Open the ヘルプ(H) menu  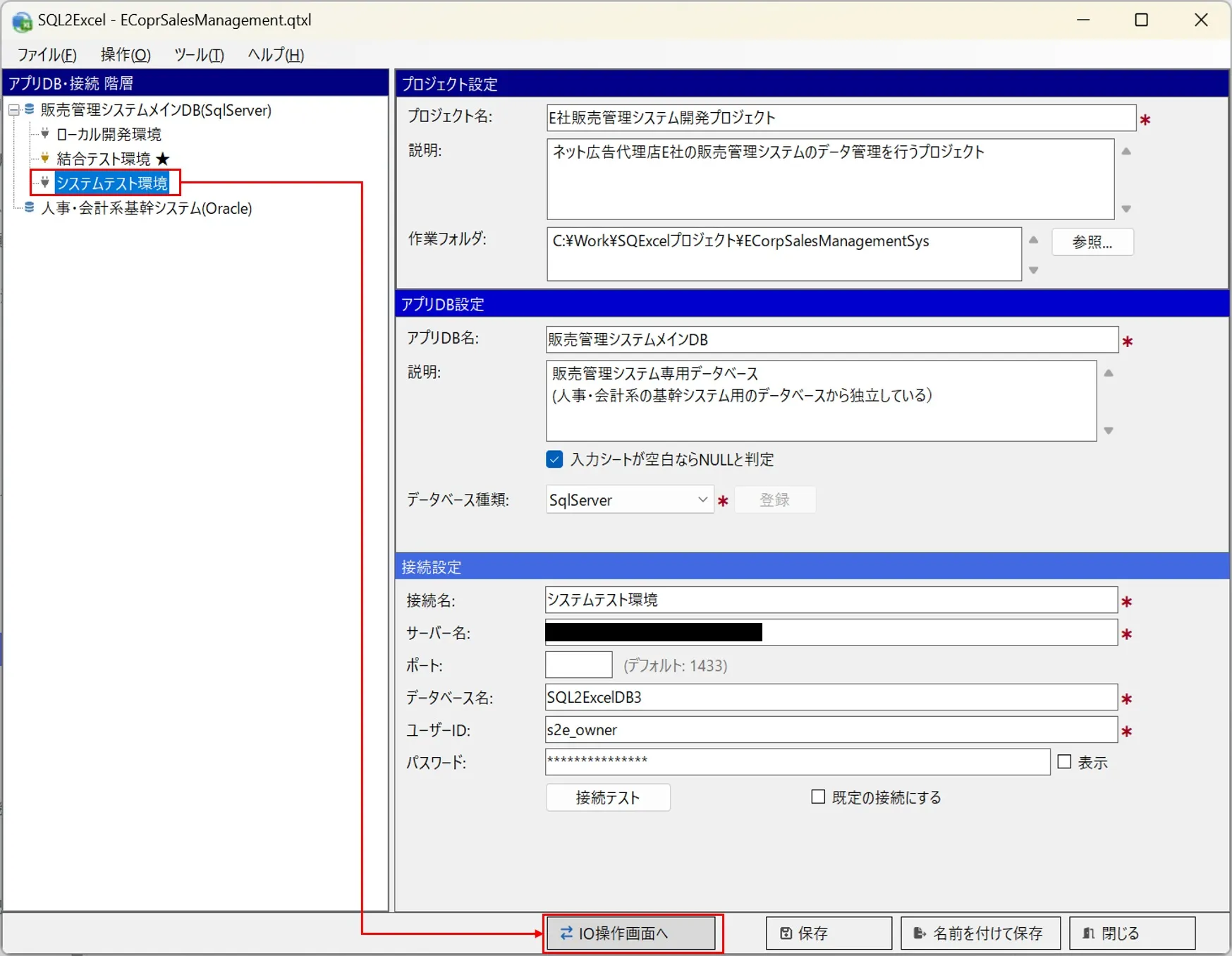tap(276, 55)
